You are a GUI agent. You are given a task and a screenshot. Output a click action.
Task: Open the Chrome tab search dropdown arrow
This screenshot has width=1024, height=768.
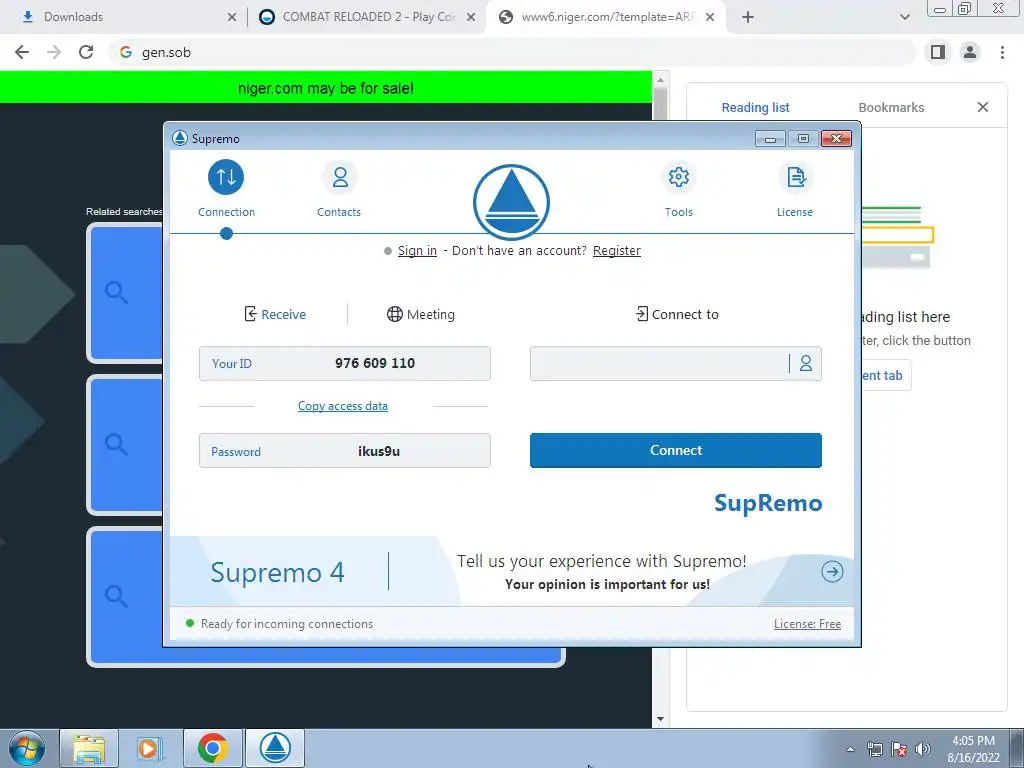tap(904, 17)
